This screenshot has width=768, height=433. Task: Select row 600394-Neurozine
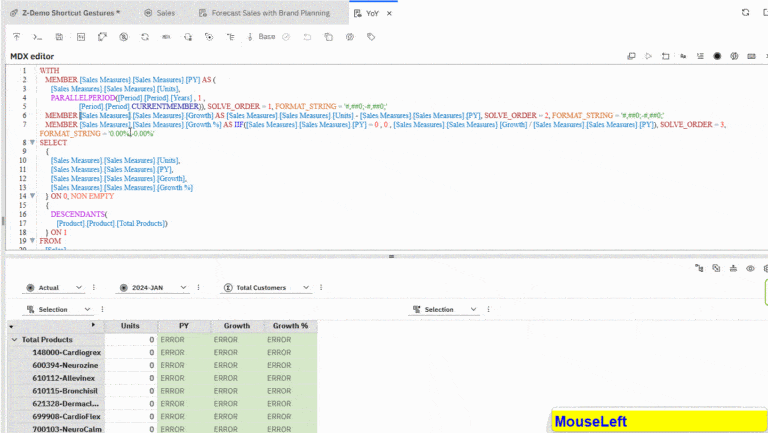pyautogui.click(x=56, y=365)
